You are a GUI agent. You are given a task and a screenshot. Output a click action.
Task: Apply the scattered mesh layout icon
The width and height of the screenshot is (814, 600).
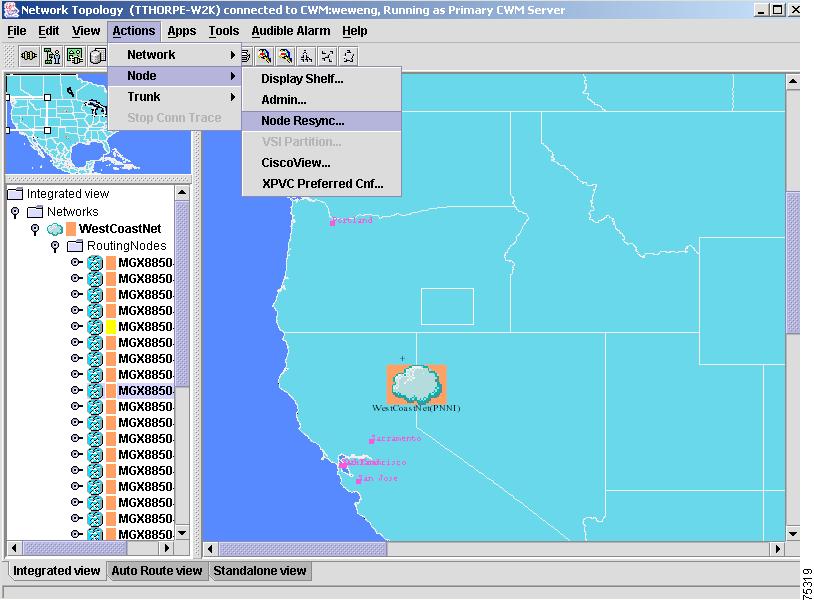[x=328, y=56]
